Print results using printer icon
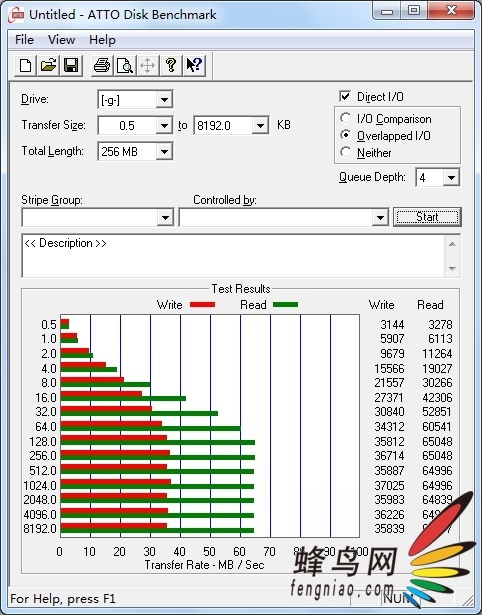Screen dimensions: 482x615 tap(102, 65)
